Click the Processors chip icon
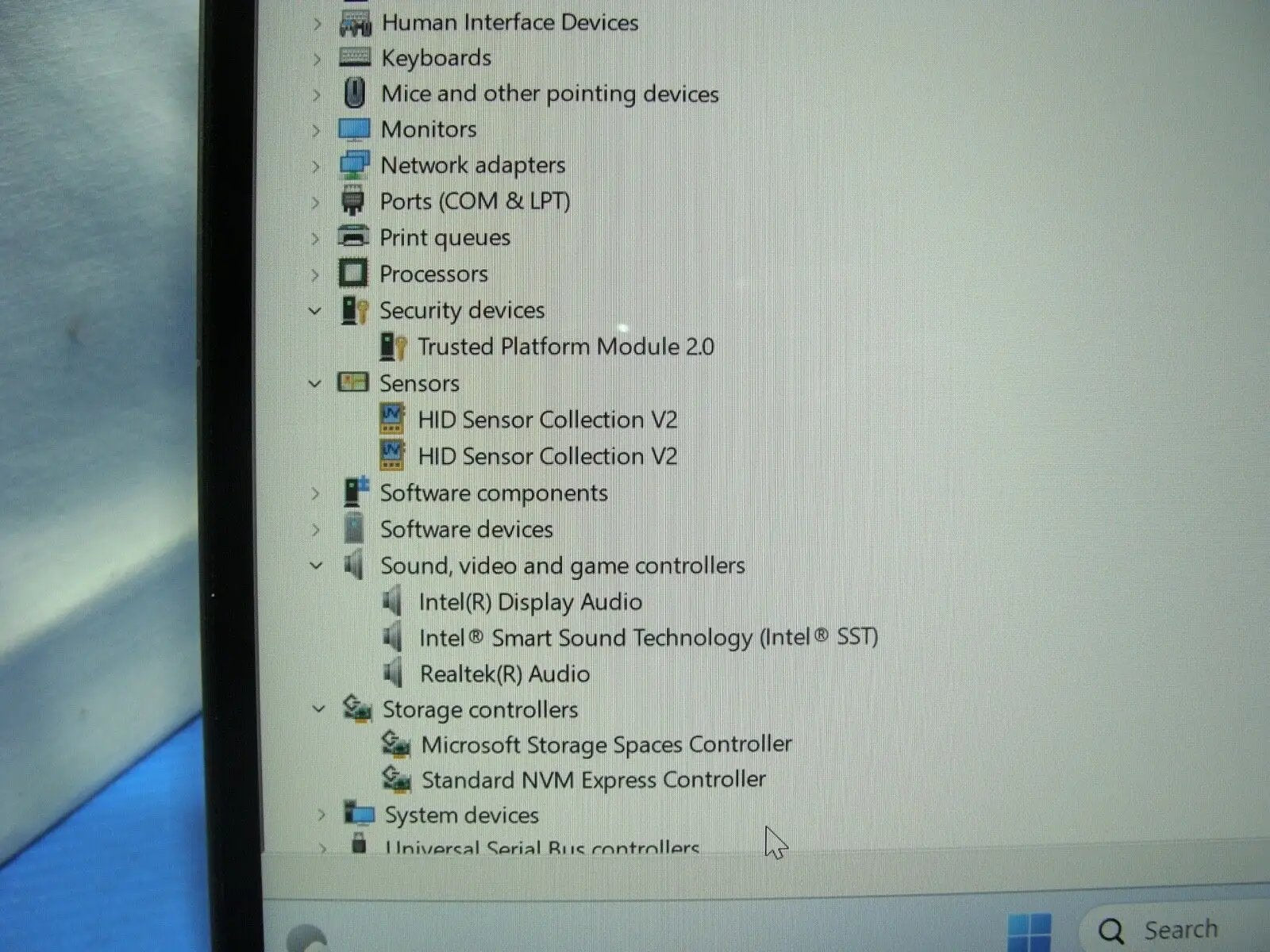Viewport: 1270px width, 952px height. click(x=353, y=274)
